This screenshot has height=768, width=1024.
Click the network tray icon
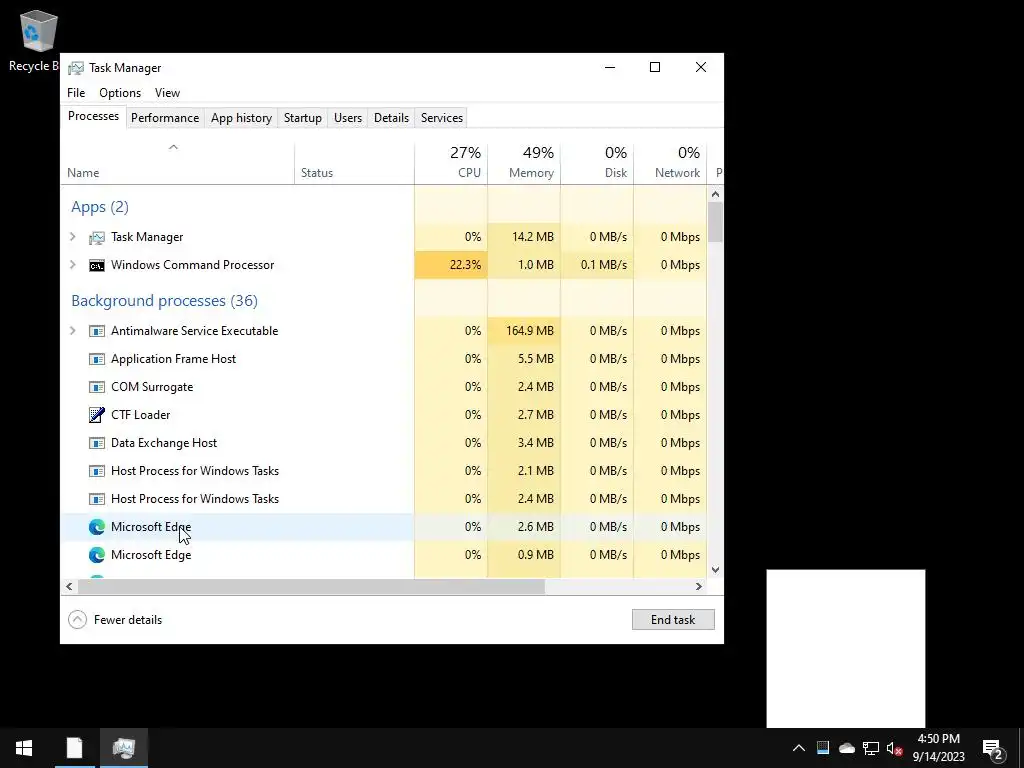point(871,748)
